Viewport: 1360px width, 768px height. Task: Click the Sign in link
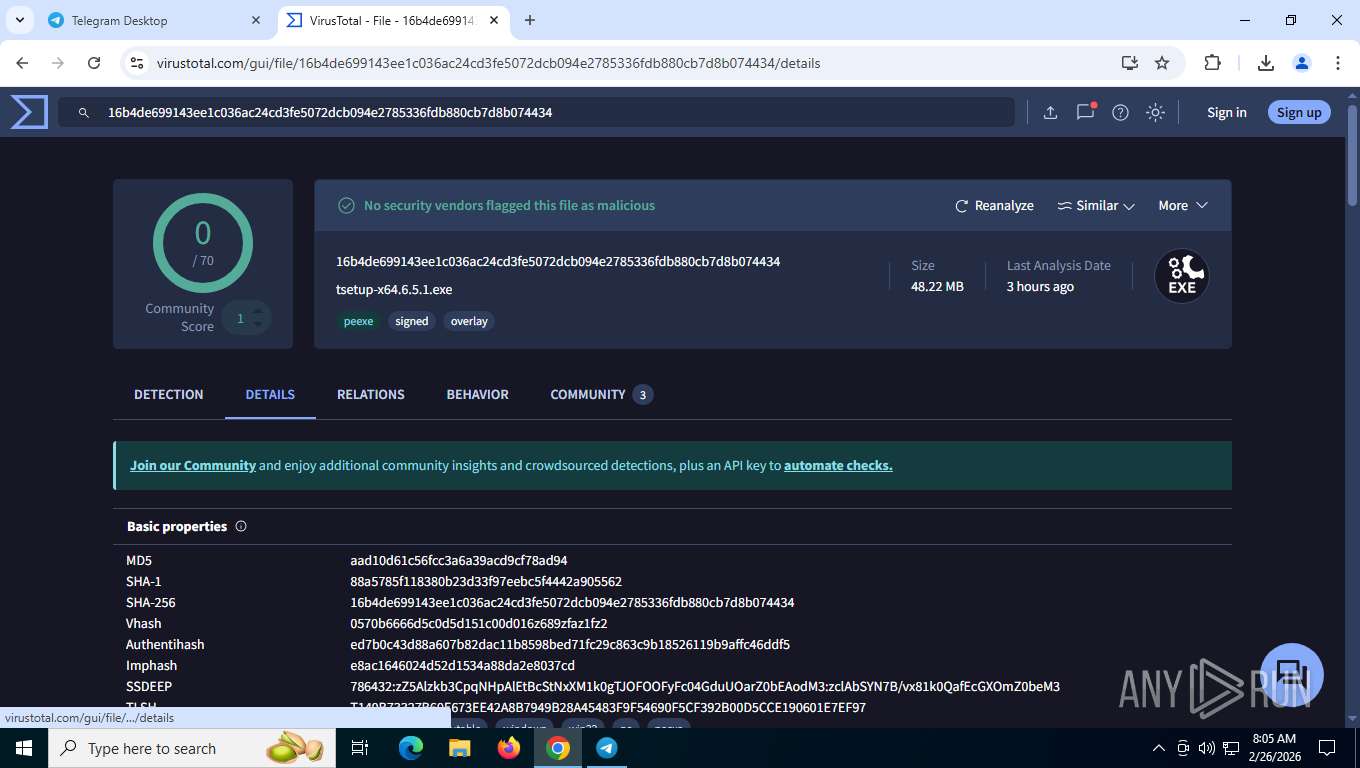[1227, 113]
